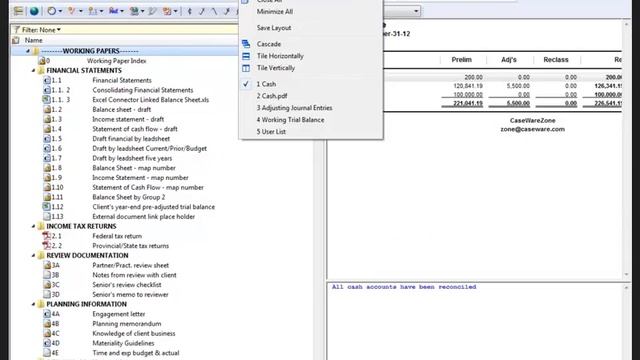Image resolution: width=640 pixels, height=360 pixels.
Task: Click the red grid toolbar icon
Action: (167, 11)
